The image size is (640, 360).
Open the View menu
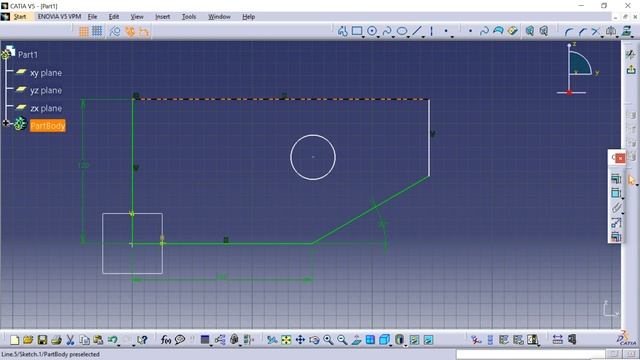(137, 17)
